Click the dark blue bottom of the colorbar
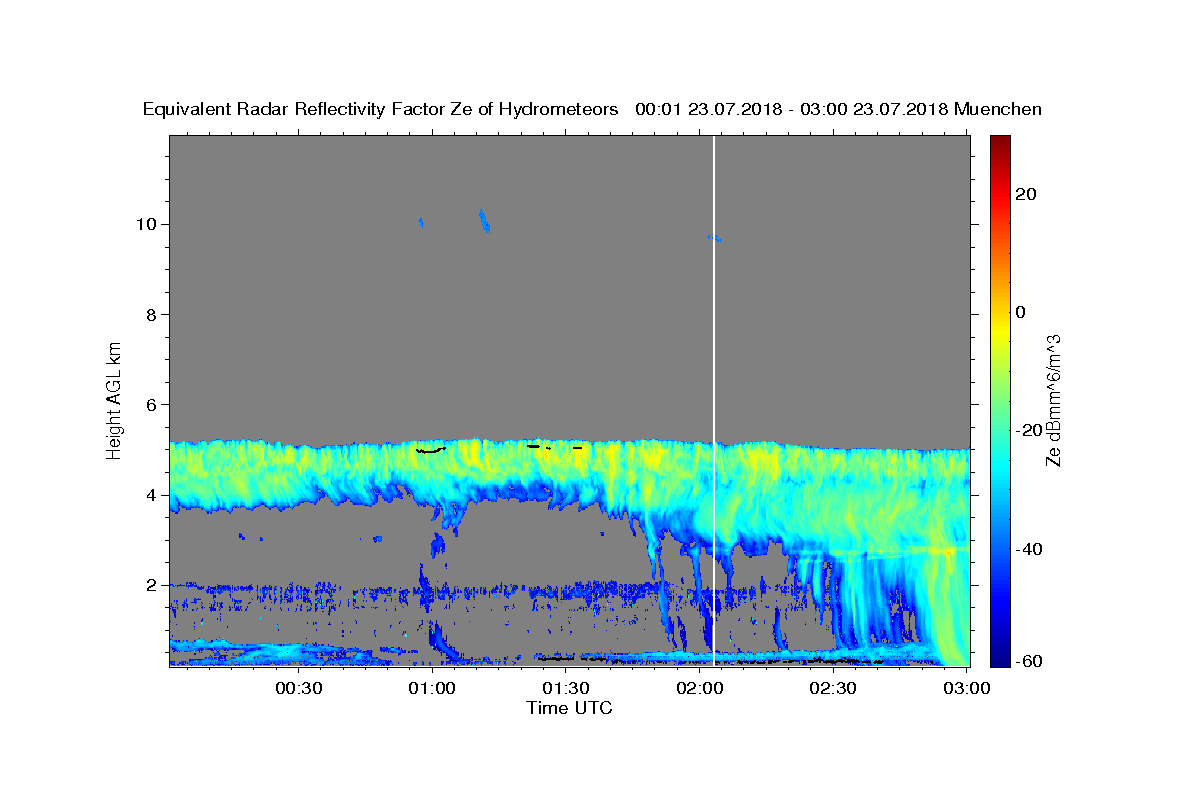Viewport: 1200px width, 800px height. click(1000, 660)
